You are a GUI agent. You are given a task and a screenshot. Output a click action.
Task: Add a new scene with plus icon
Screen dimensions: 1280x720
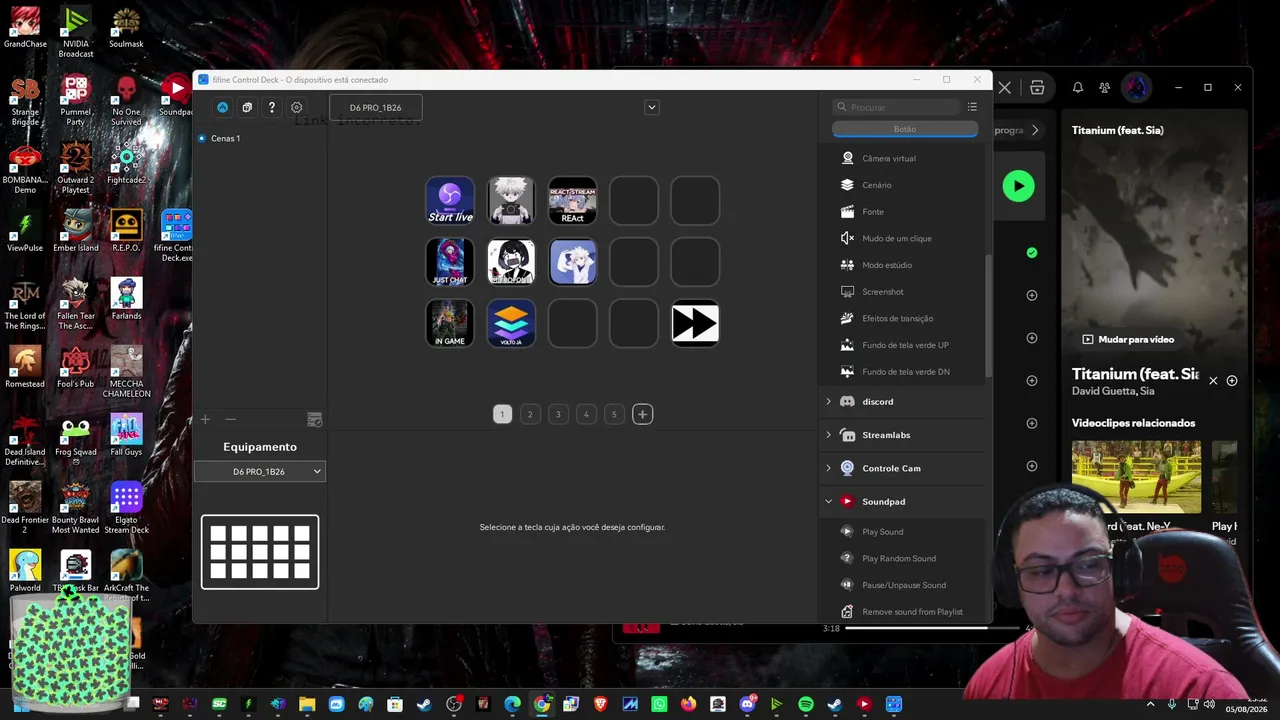205,419
